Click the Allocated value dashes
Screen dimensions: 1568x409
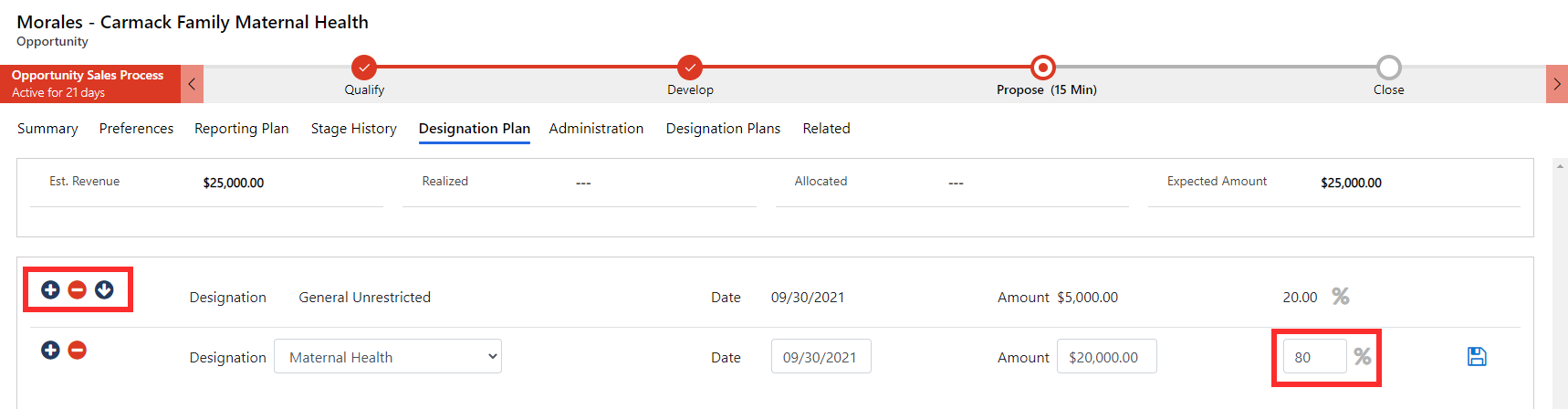coord(956,184)
